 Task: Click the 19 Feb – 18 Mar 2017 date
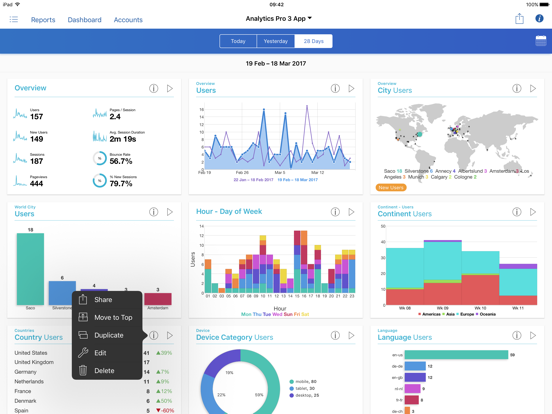tap(276, 63)
